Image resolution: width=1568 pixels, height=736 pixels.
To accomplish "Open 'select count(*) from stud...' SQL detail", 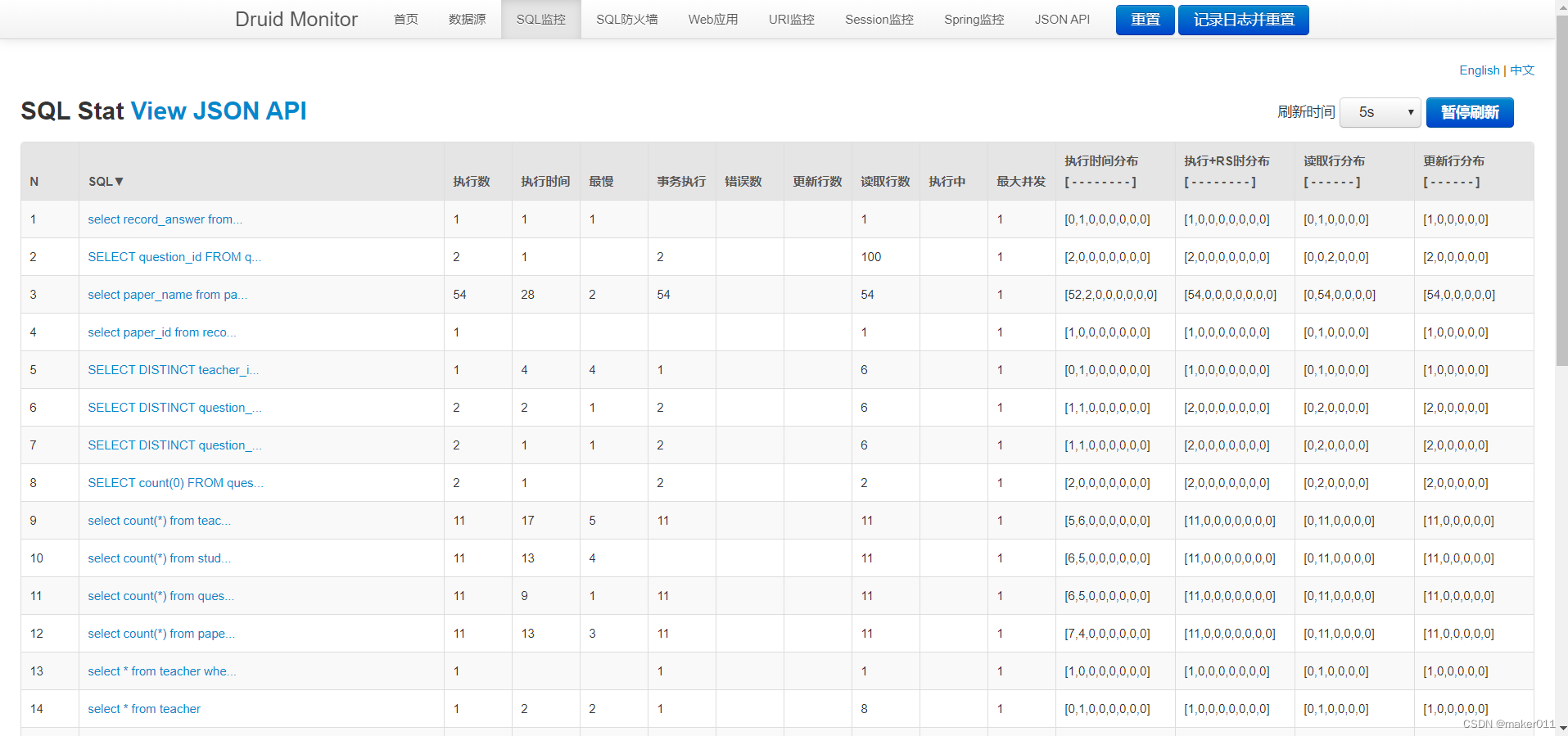I will point(159,558).
